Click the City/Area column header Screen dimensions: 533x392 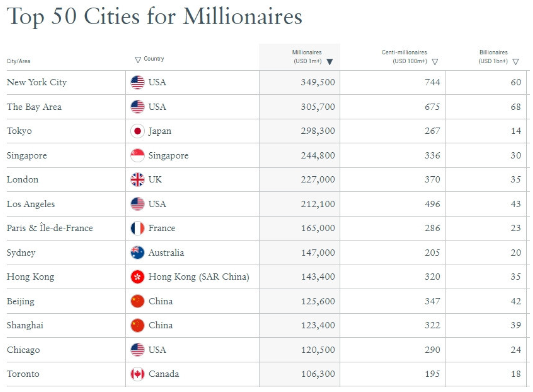point(18,61)
